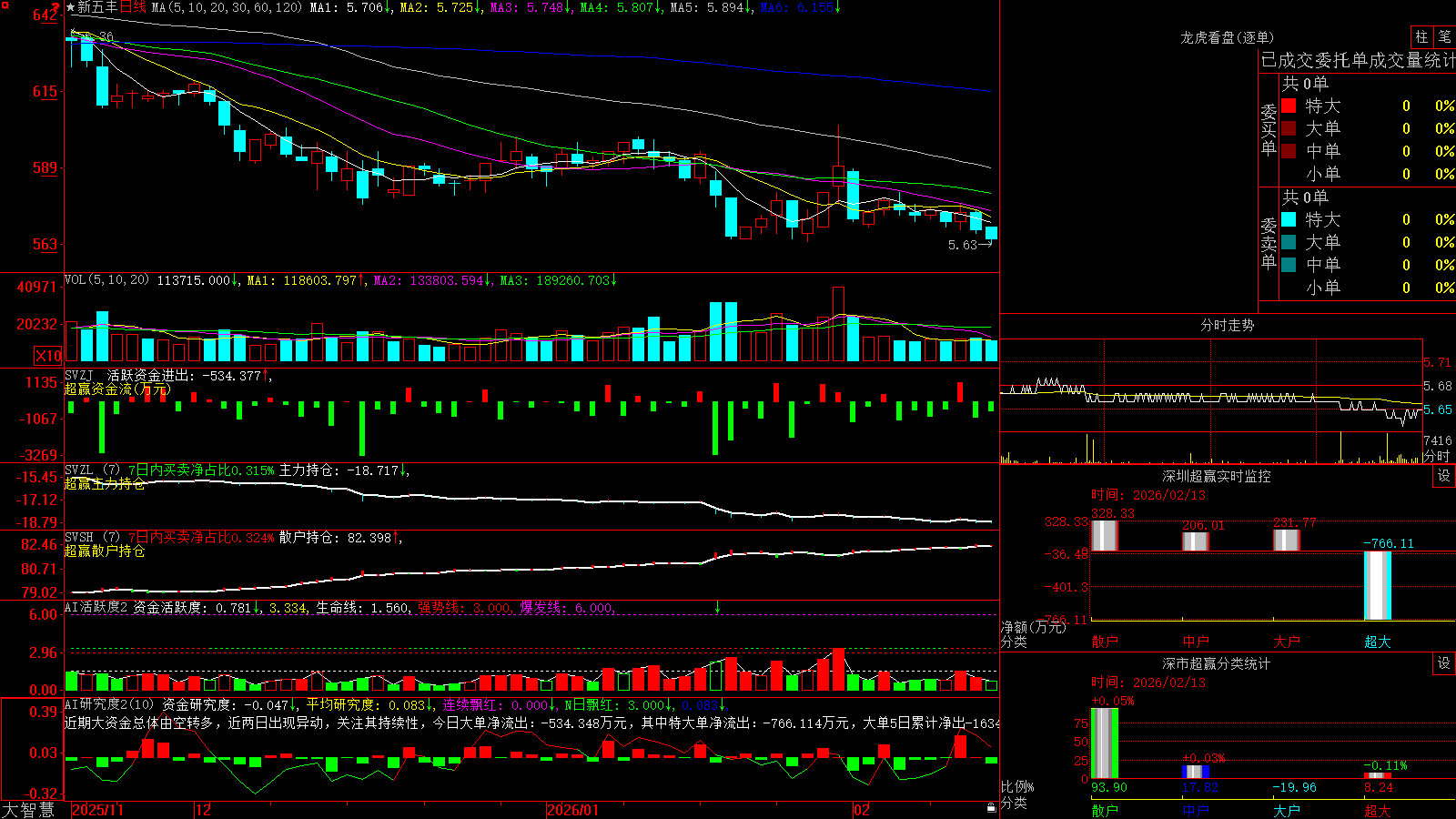Click the teal 大单 swatch under 委卖单
The width and height of the screenshot is (1456, 819).
pyautogui.click(x=1289, y=242)
